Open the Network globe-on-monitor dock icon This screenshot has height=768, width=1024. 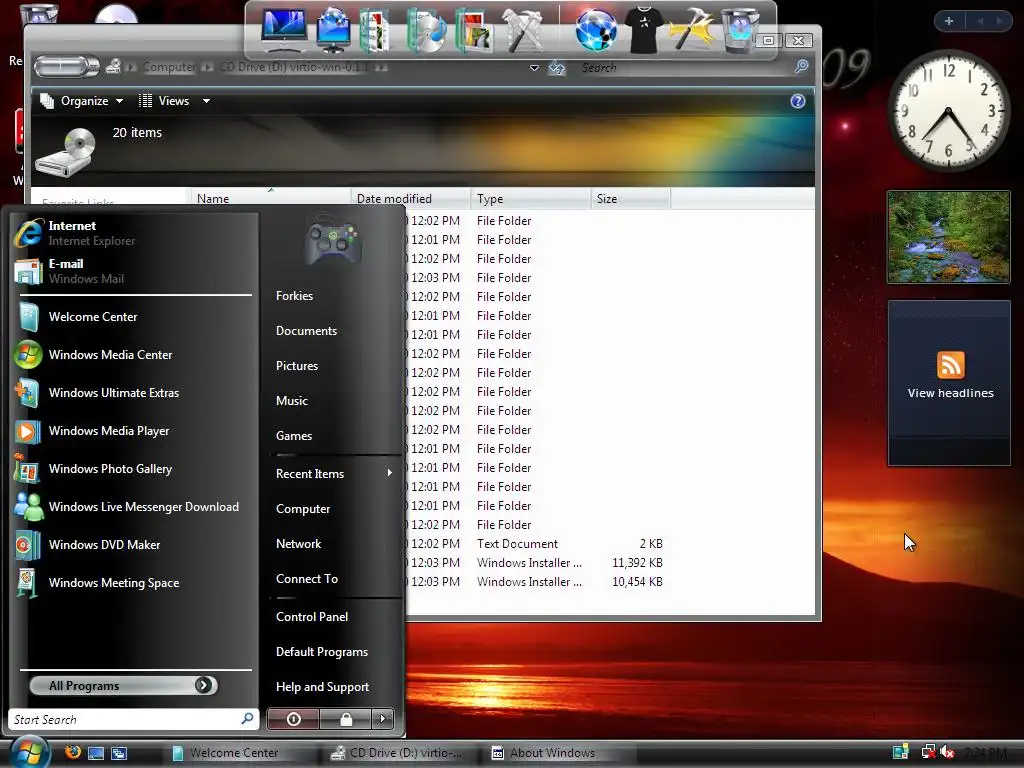(x=333, y=29)
